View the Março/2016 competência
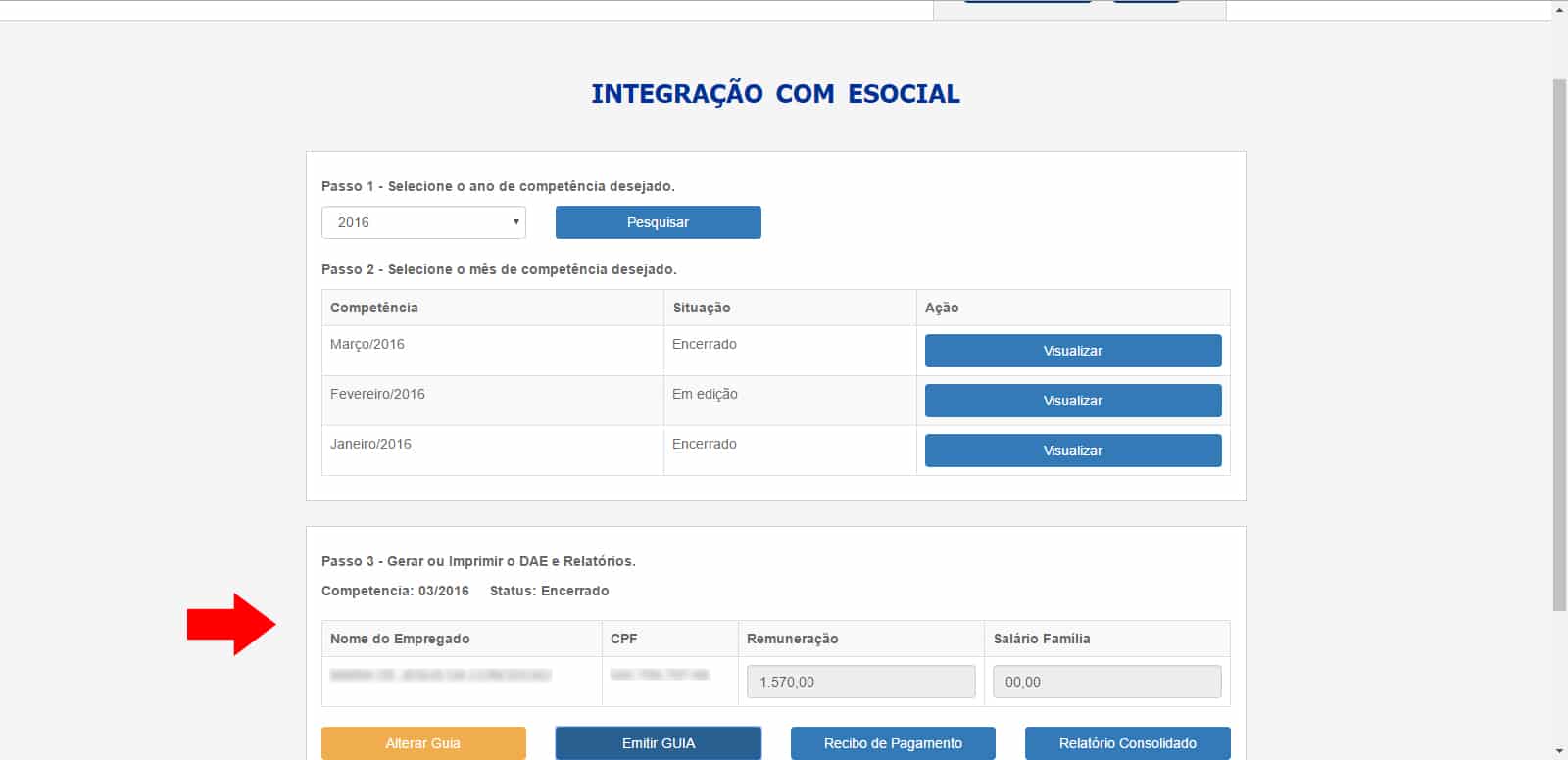 click(x=1072, y=351)
